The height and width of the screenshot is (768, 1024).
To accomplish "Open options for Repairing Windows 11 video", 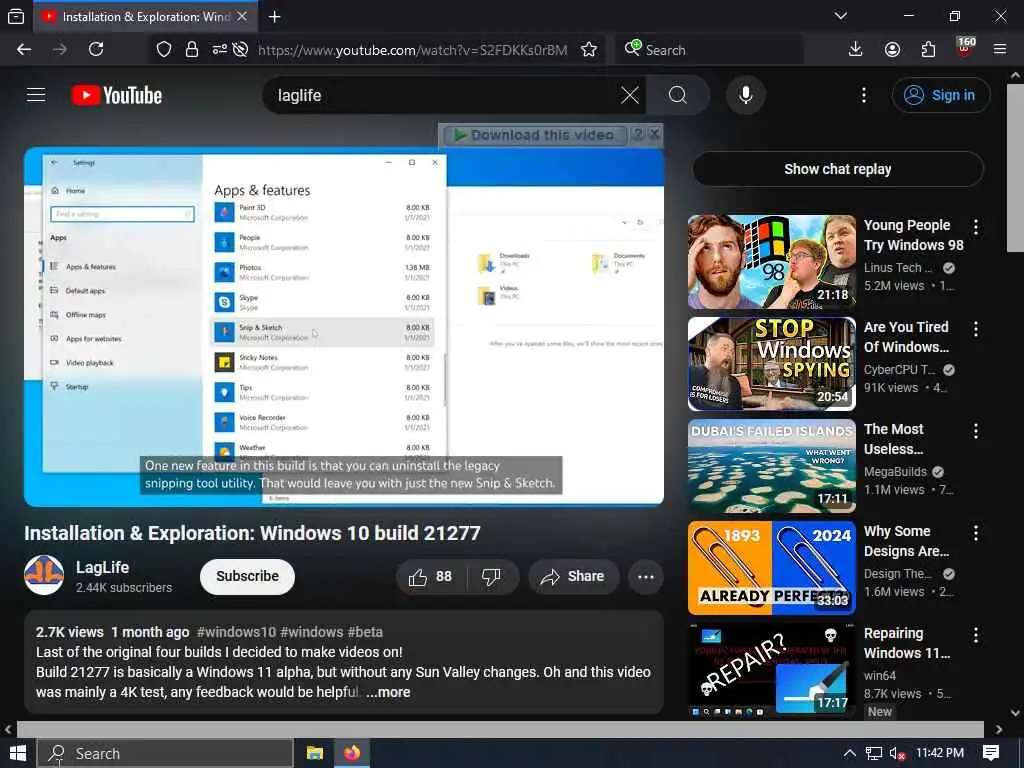I will pos(976,635).
